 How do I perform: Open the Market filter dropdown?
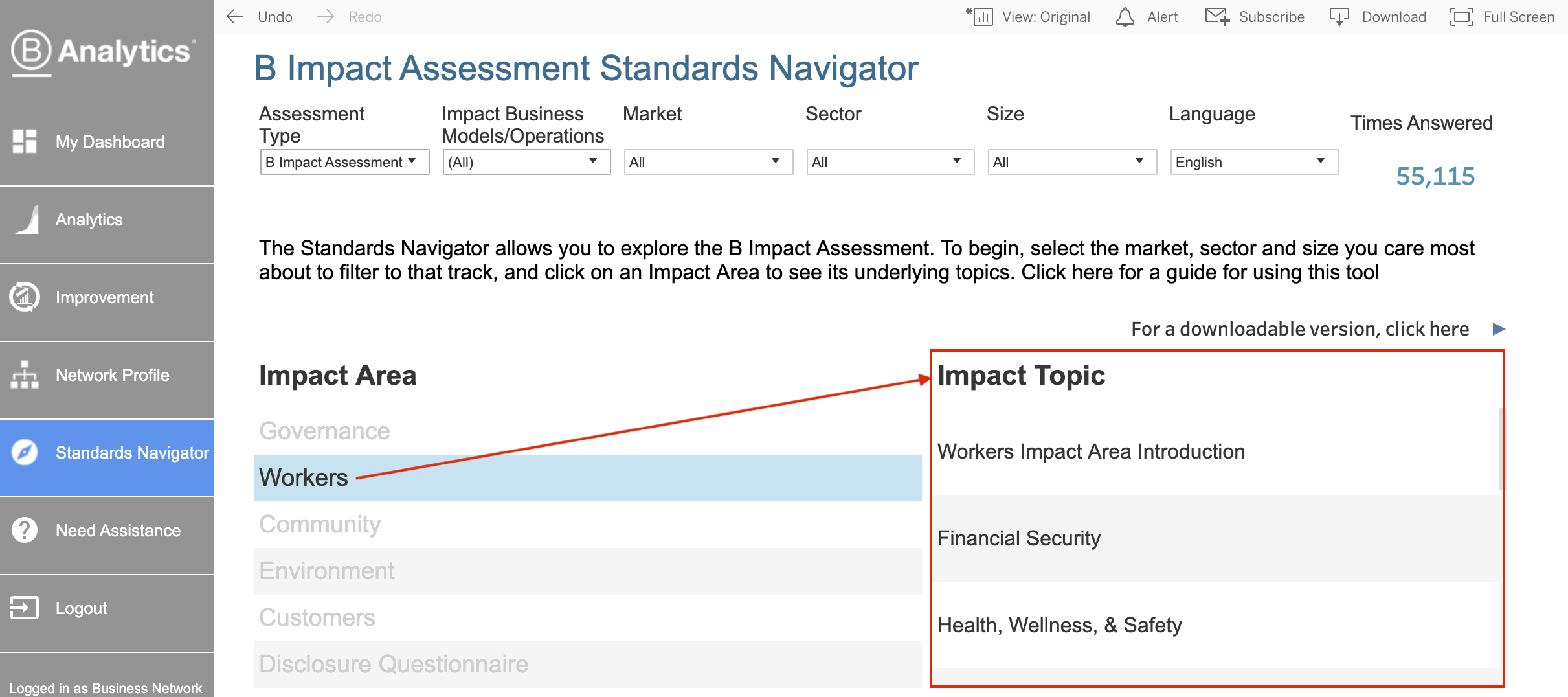point(708,162)
